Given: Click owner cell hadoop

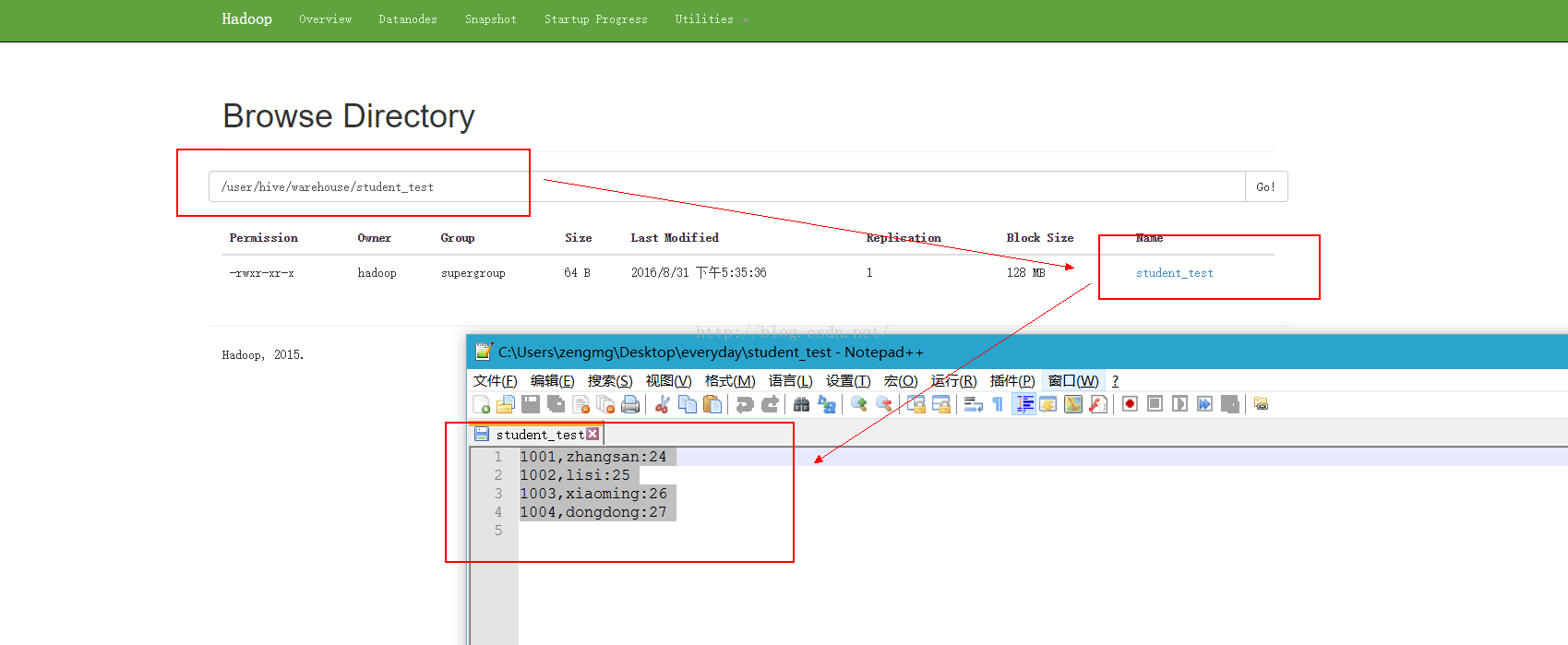Looking at the screenshot, I should pyautogui.click(x=377, y=273).
